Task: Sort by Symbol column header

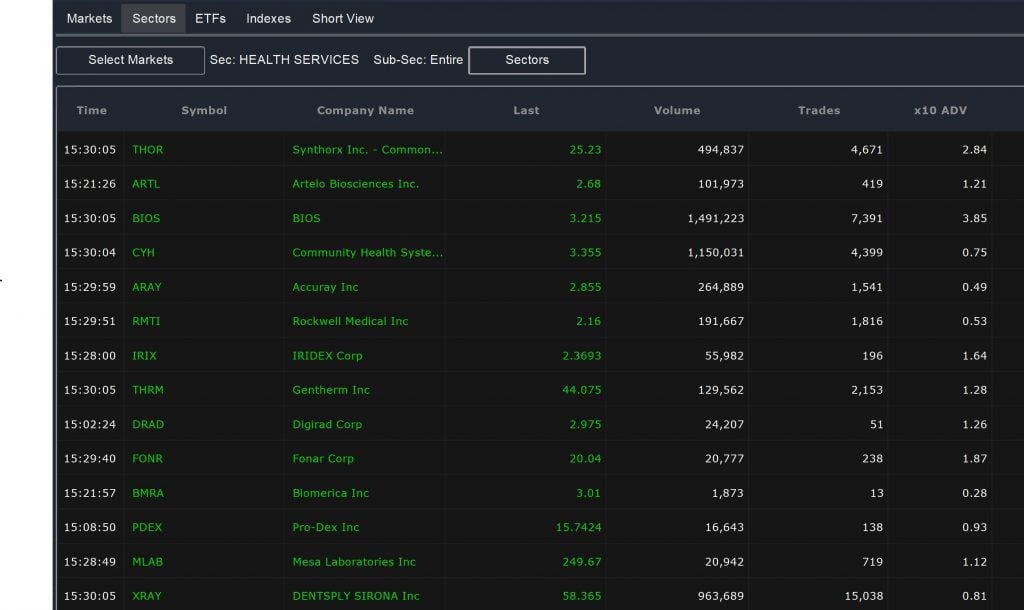Action: tap(204, 110)
